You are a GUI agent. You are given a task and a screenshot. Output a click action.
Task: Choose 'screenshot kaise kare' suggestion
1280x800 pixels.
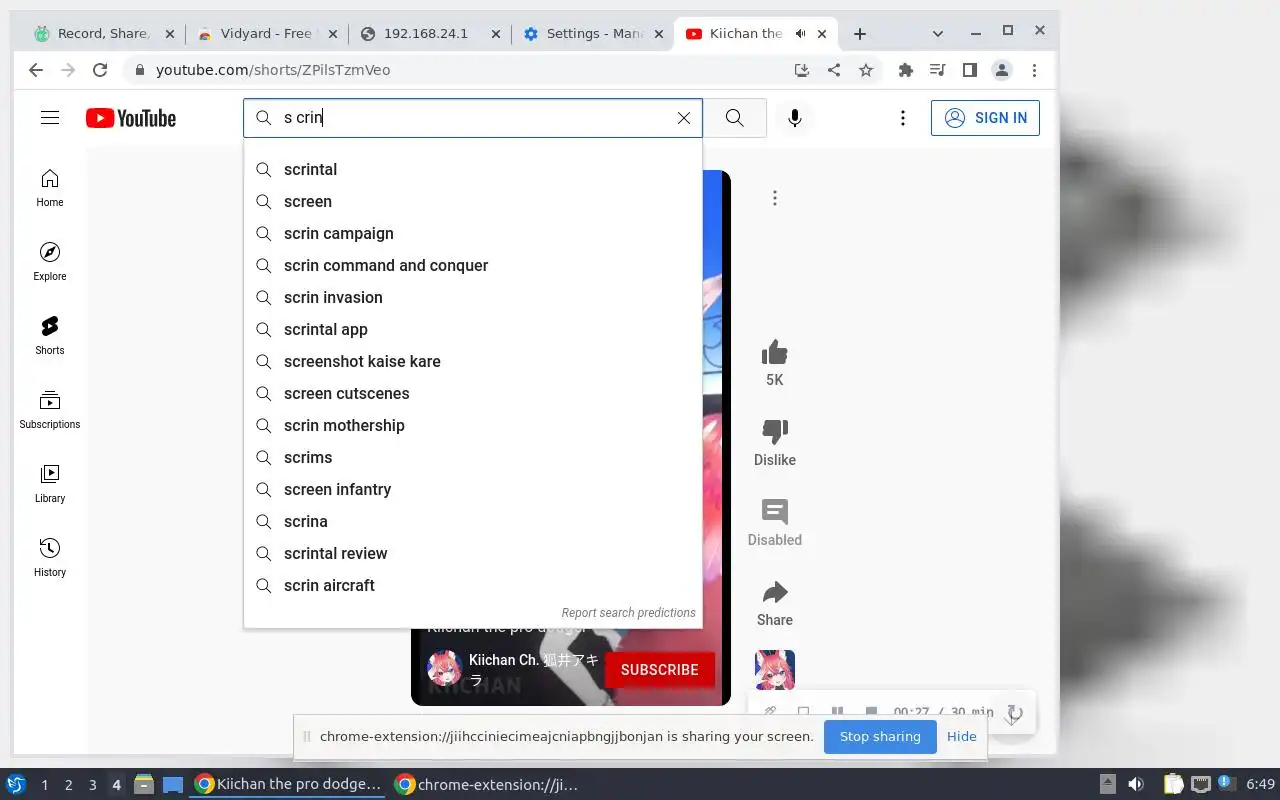coord(473,362)
